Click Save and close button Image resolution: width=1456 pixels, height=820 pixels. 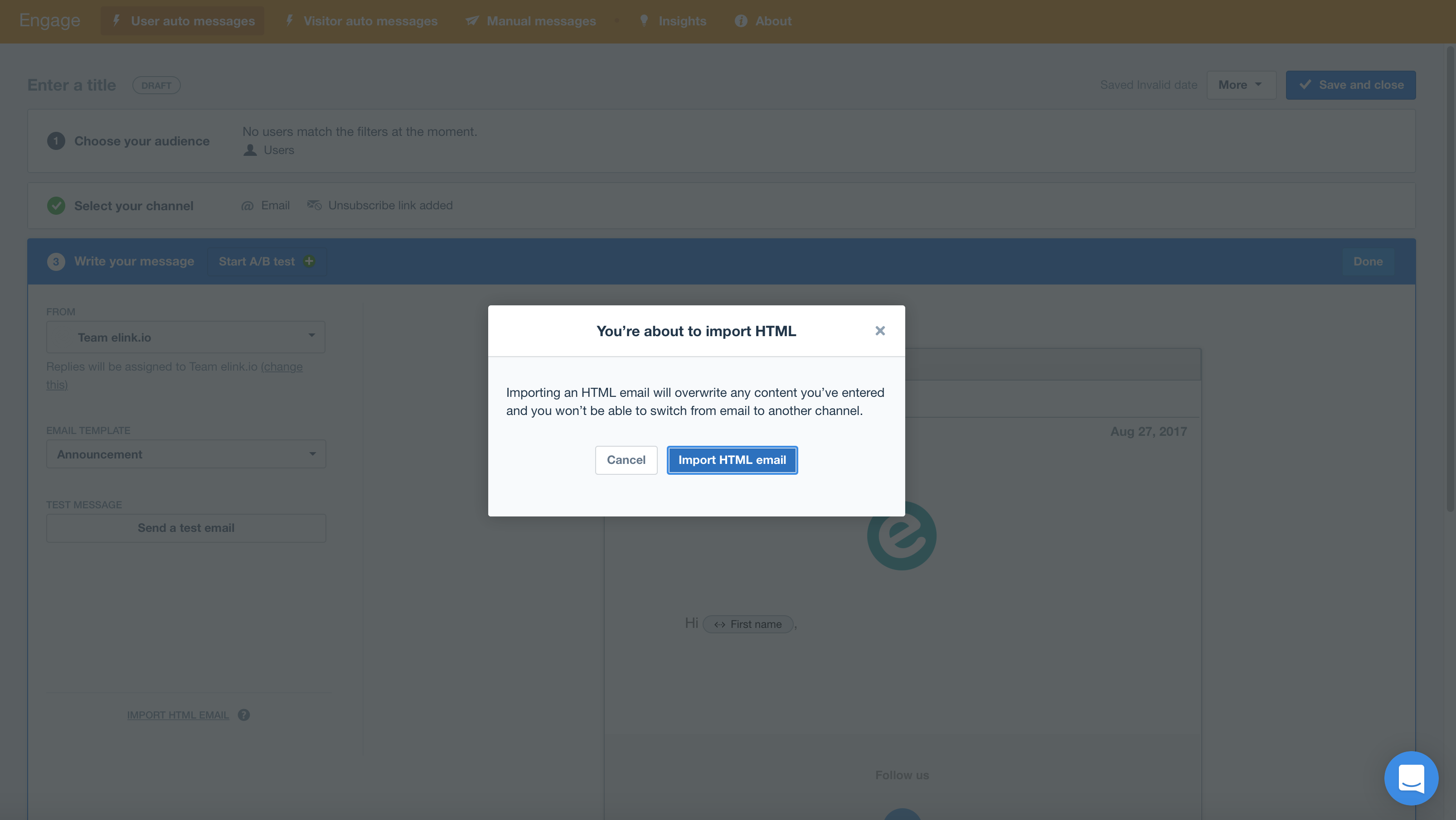tap(1351, 85)
